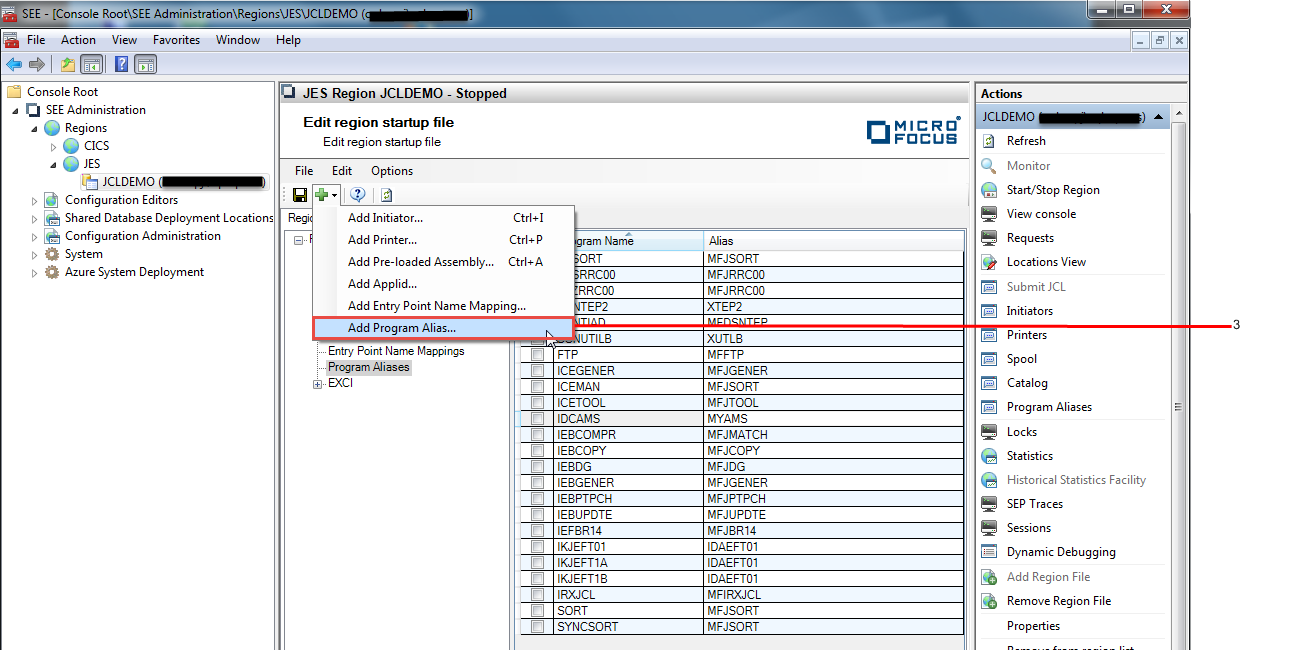
Task: Expand the EXCI tree node
Action: tap(318, 384)
